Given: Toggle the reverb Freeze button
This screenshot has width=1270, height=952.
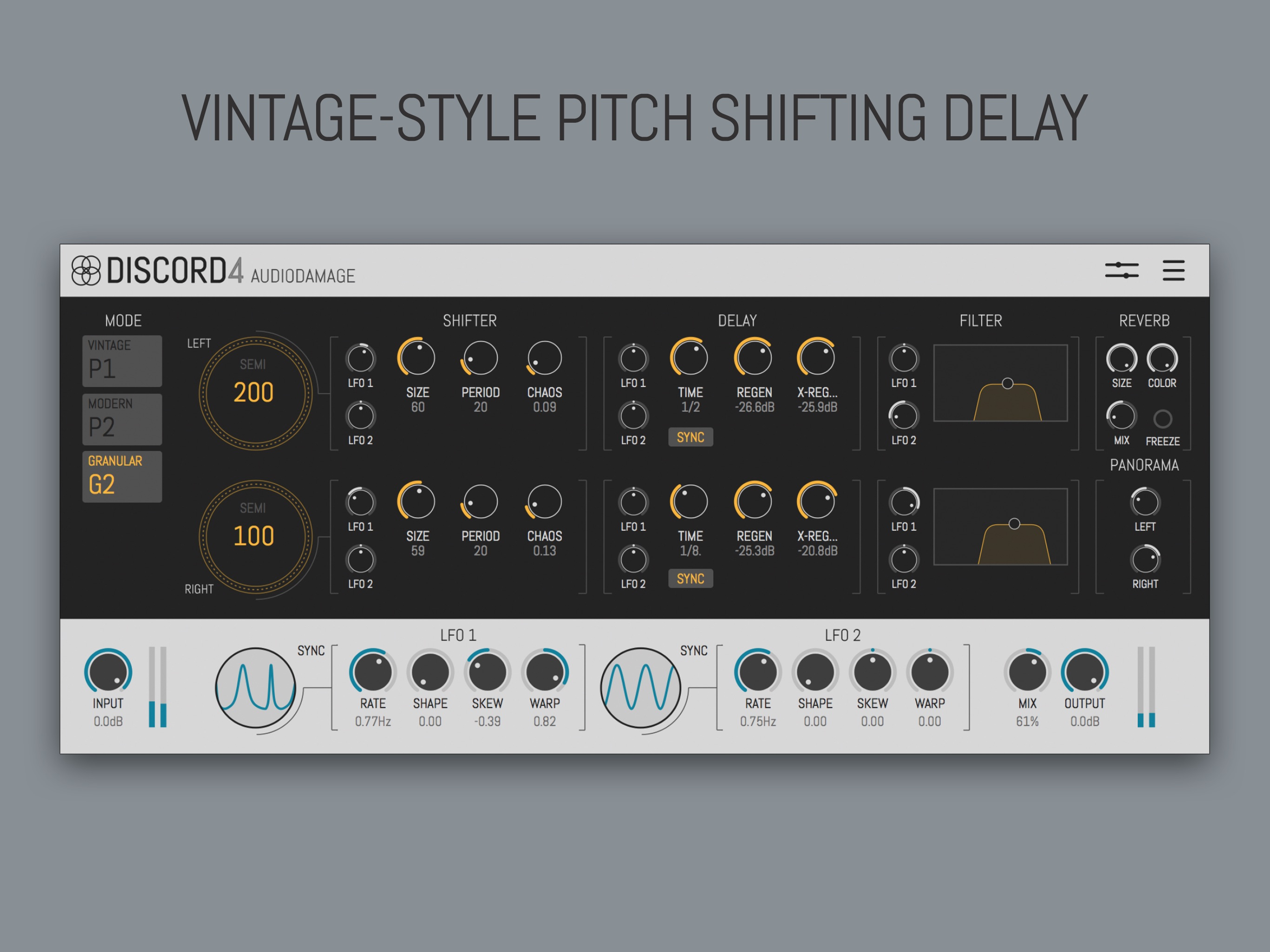Looking at the screenshot, I should point(1163,419).
